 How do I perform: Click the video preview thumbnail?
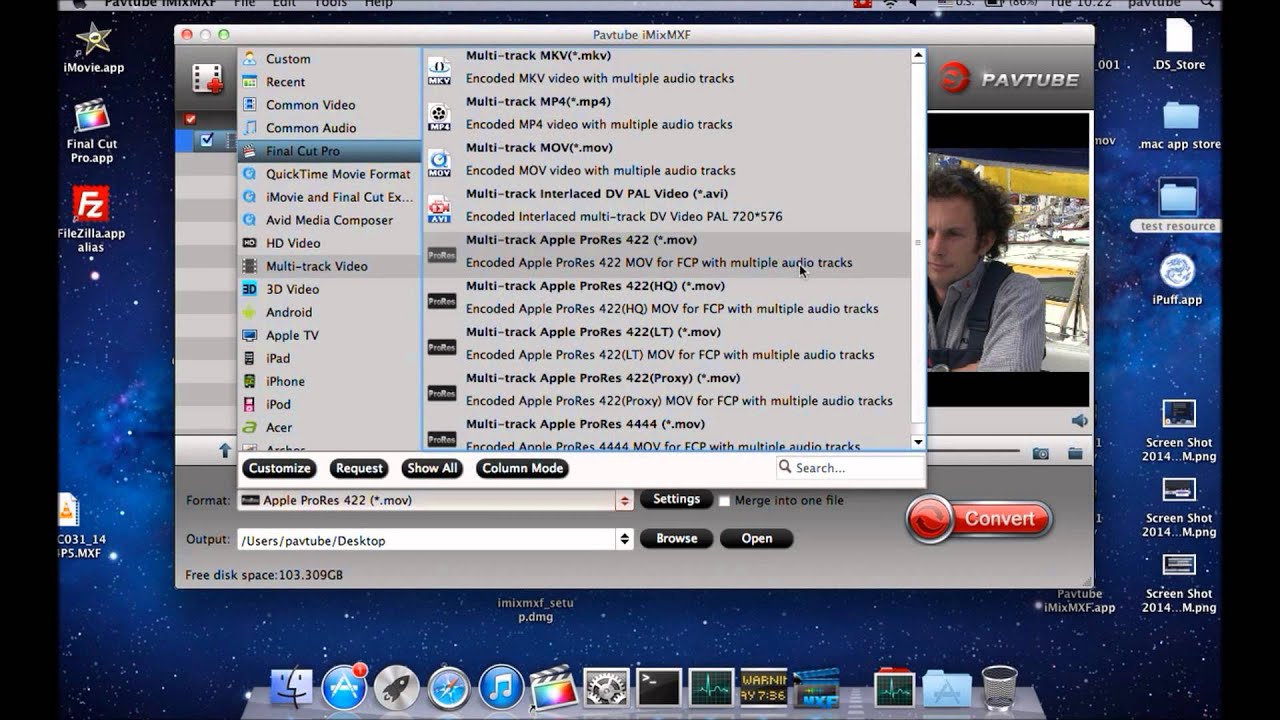click(1007, 261)
